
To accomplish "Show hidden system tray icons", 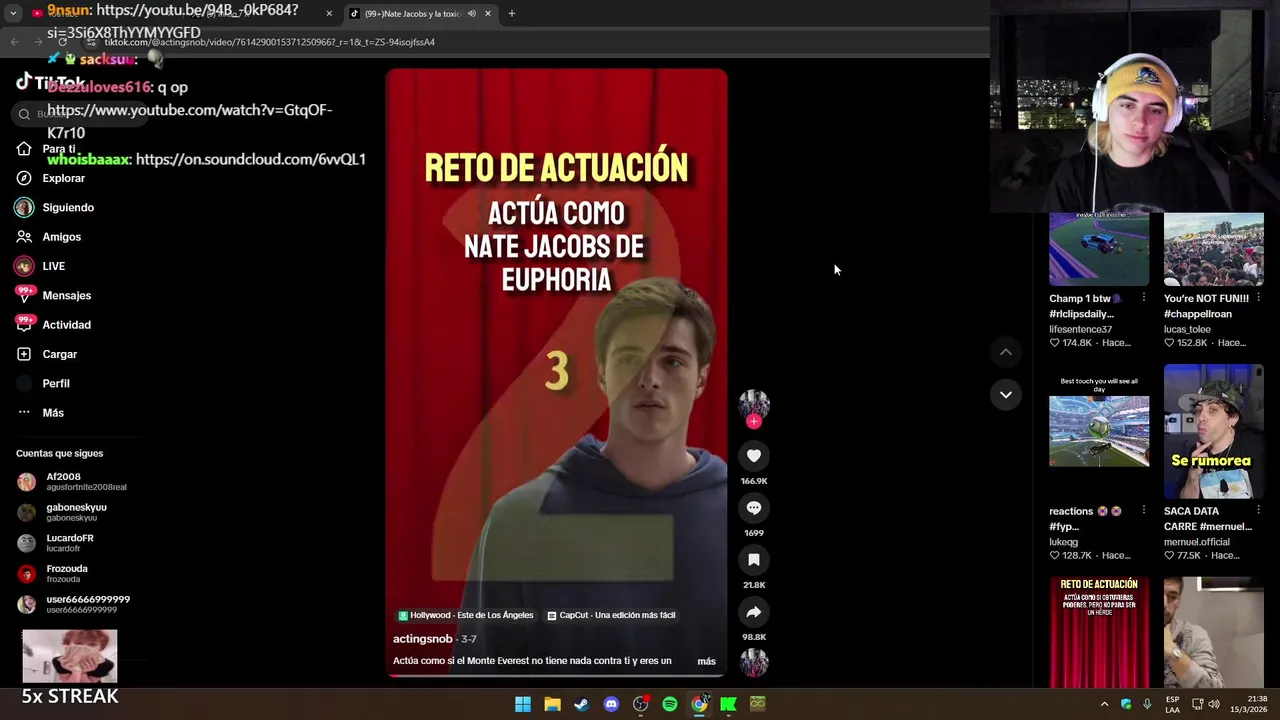I will tap(1104, 704).
